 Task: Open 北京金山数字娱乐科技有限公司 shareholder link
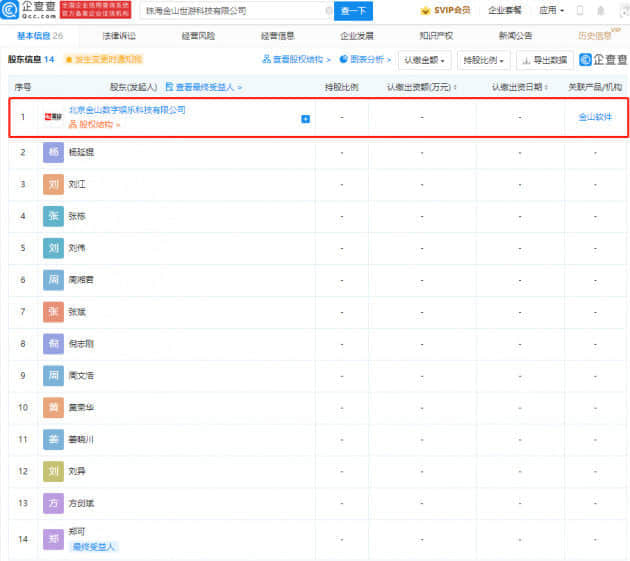127,110
